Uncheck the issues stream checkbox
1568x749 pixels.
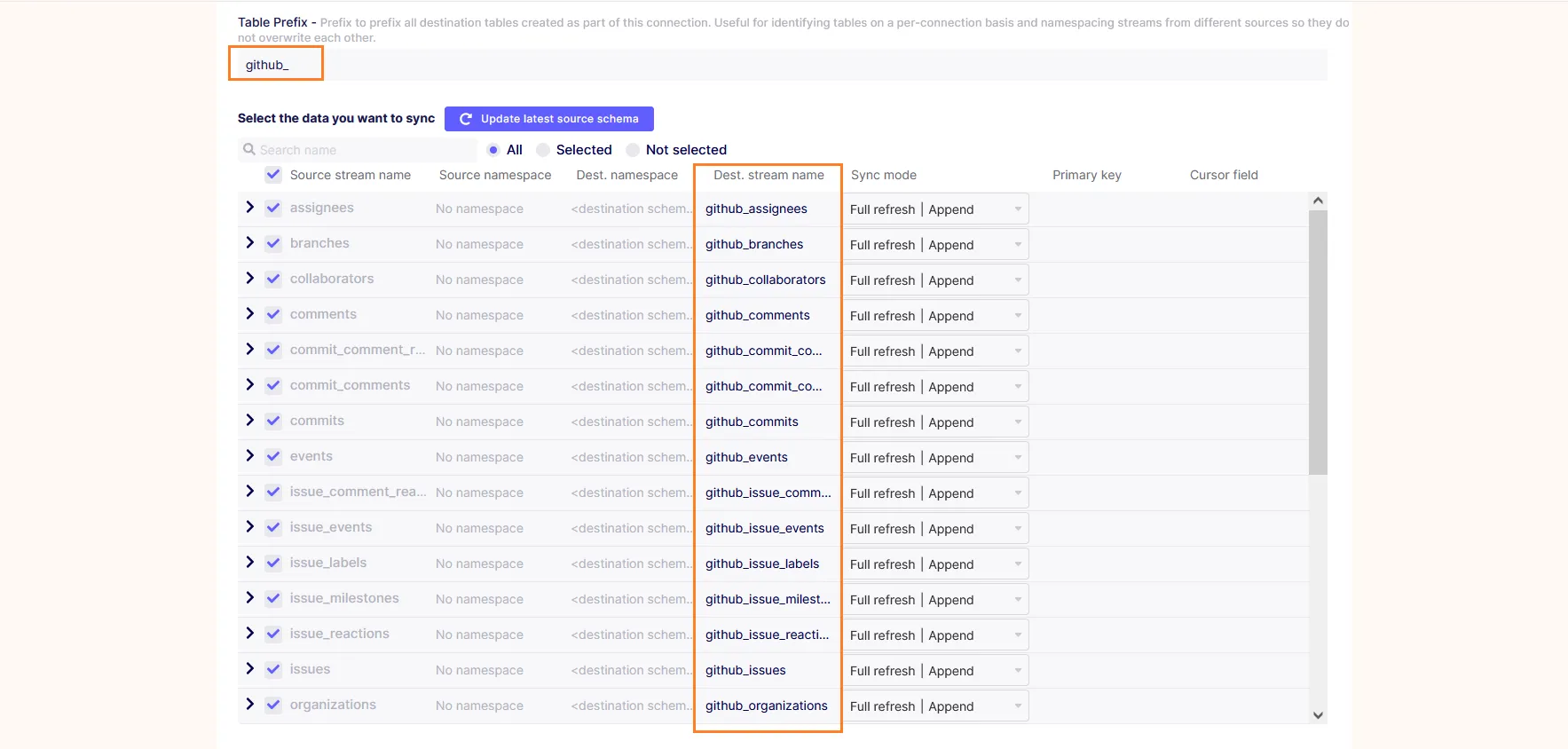(x=273, y=669)
